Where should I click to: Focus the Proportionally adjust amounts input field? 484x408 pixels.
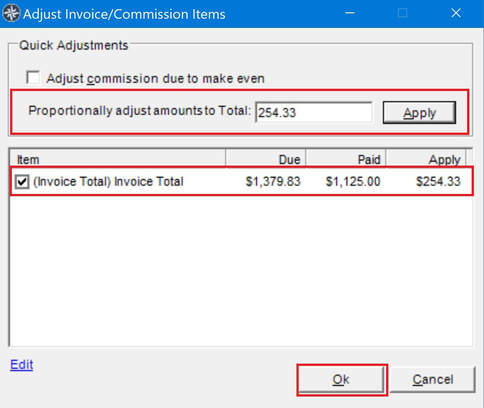pos(313,112)
